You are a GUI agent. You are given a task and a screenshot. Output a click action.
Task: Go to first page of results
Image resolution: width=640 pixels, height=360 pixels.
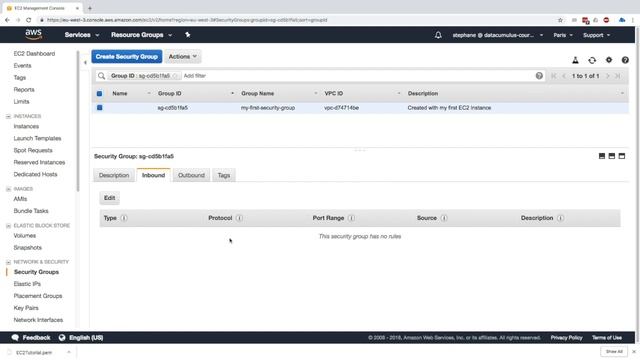coord(553,76)
